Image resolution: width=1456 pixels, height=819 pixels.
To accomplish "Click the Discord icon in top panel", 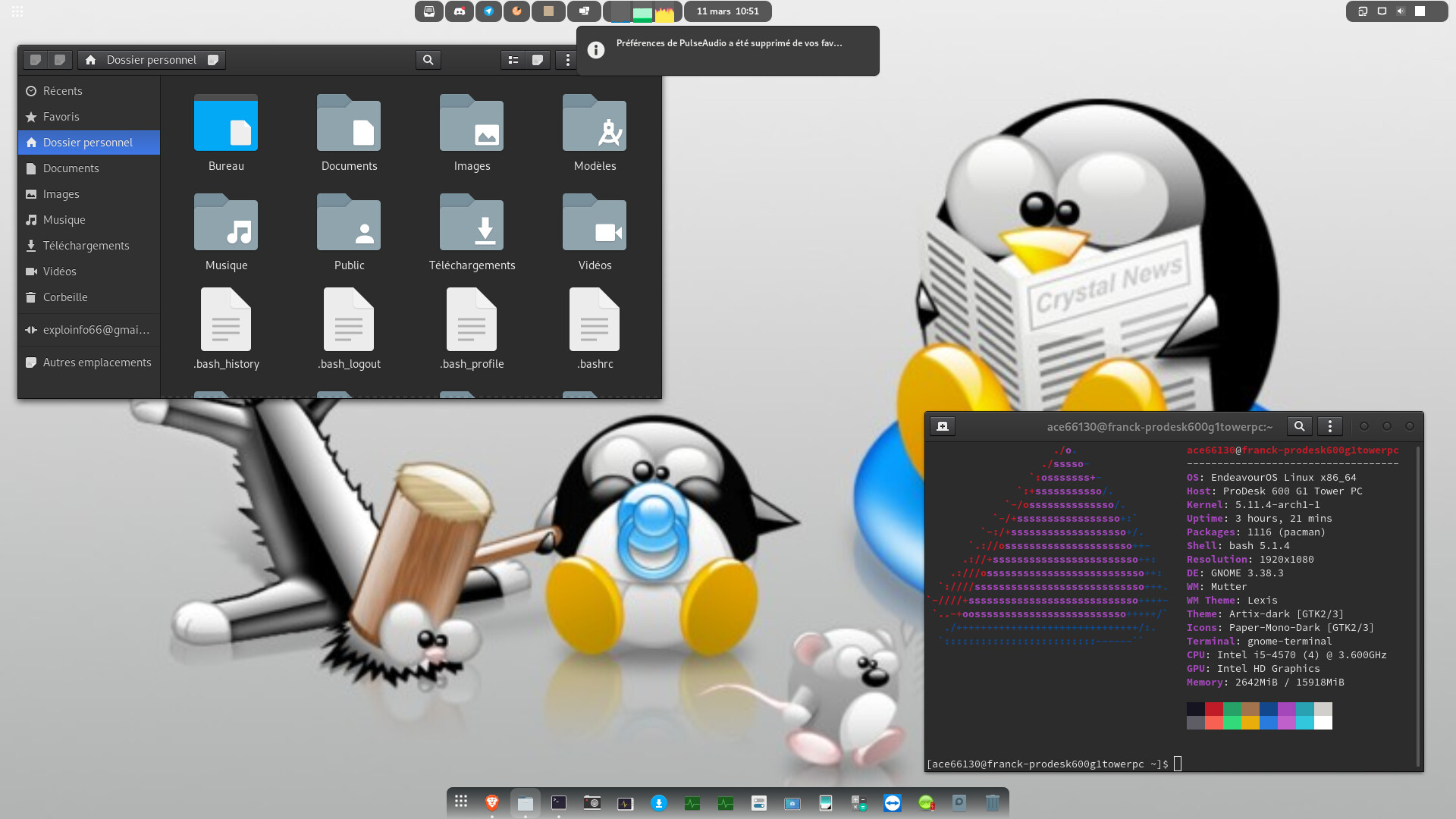I will pyautogui.click(x=460, y=11).
